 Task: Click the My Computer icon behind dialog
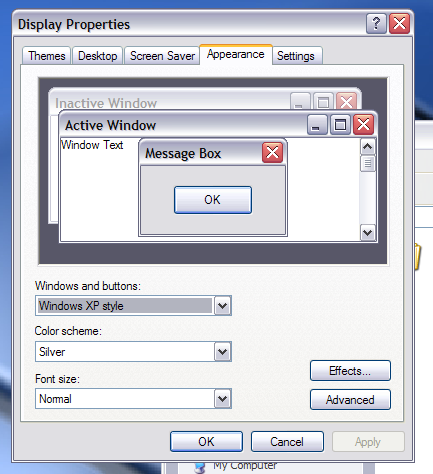pos(200,467)
